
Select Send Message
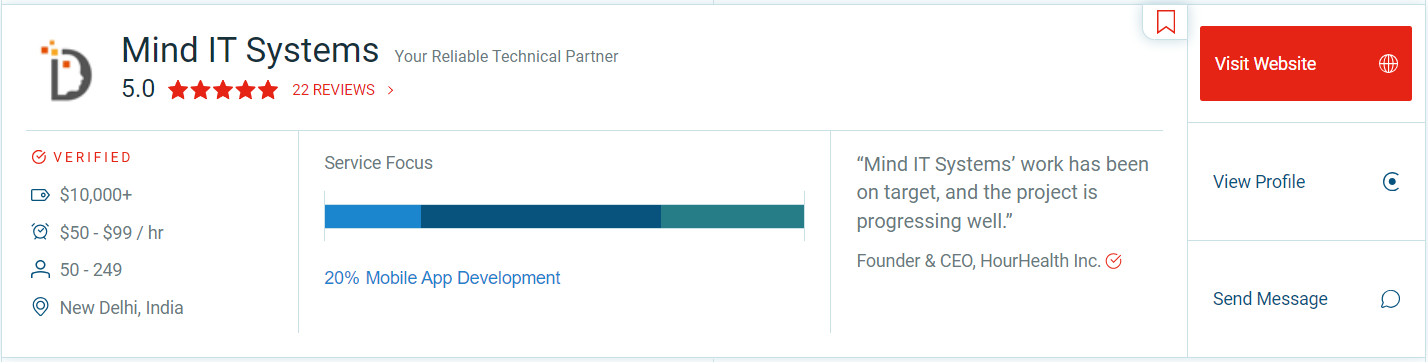pyautogui.click(x=1306, y=299)
